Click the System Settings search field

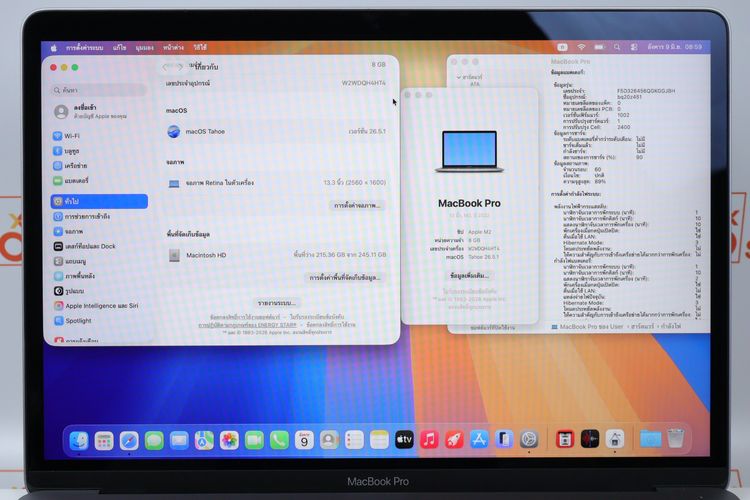[x=99, y=90]
